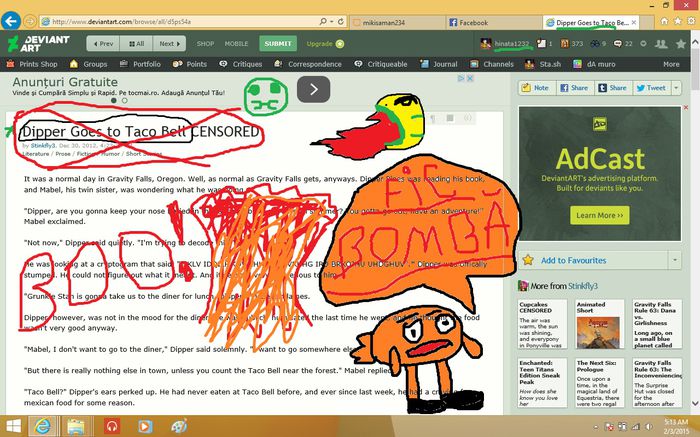Click the Upgrade link
The width and height of the screenshot is (700, 437).
coord(325,43)
